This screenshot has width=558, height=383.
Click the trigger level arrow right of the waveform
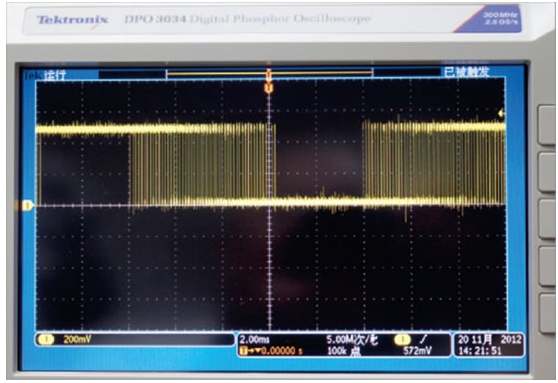coord(501,114)
